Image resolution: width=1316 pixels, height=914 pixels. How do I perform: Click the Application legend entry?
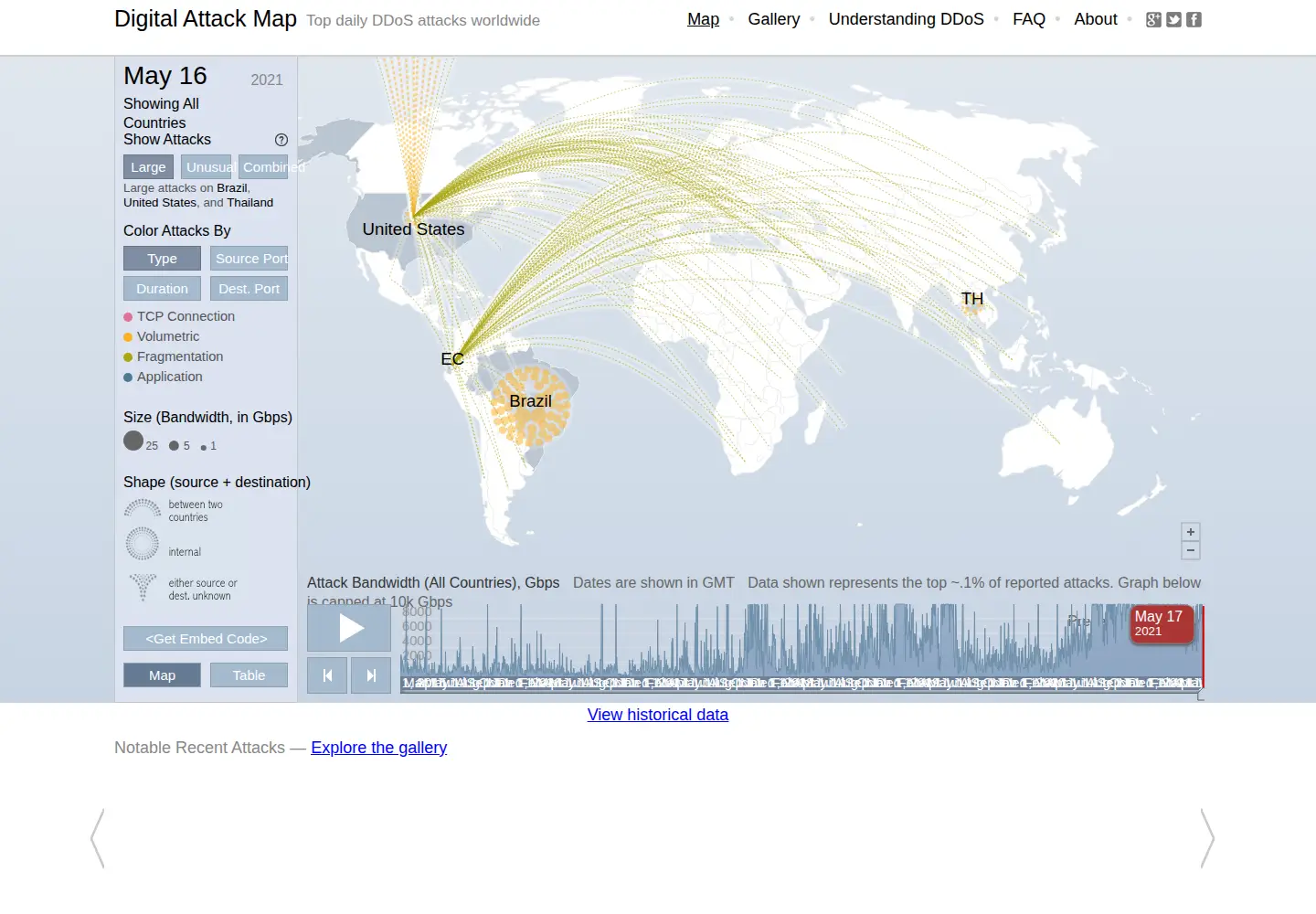click(164, 377)
